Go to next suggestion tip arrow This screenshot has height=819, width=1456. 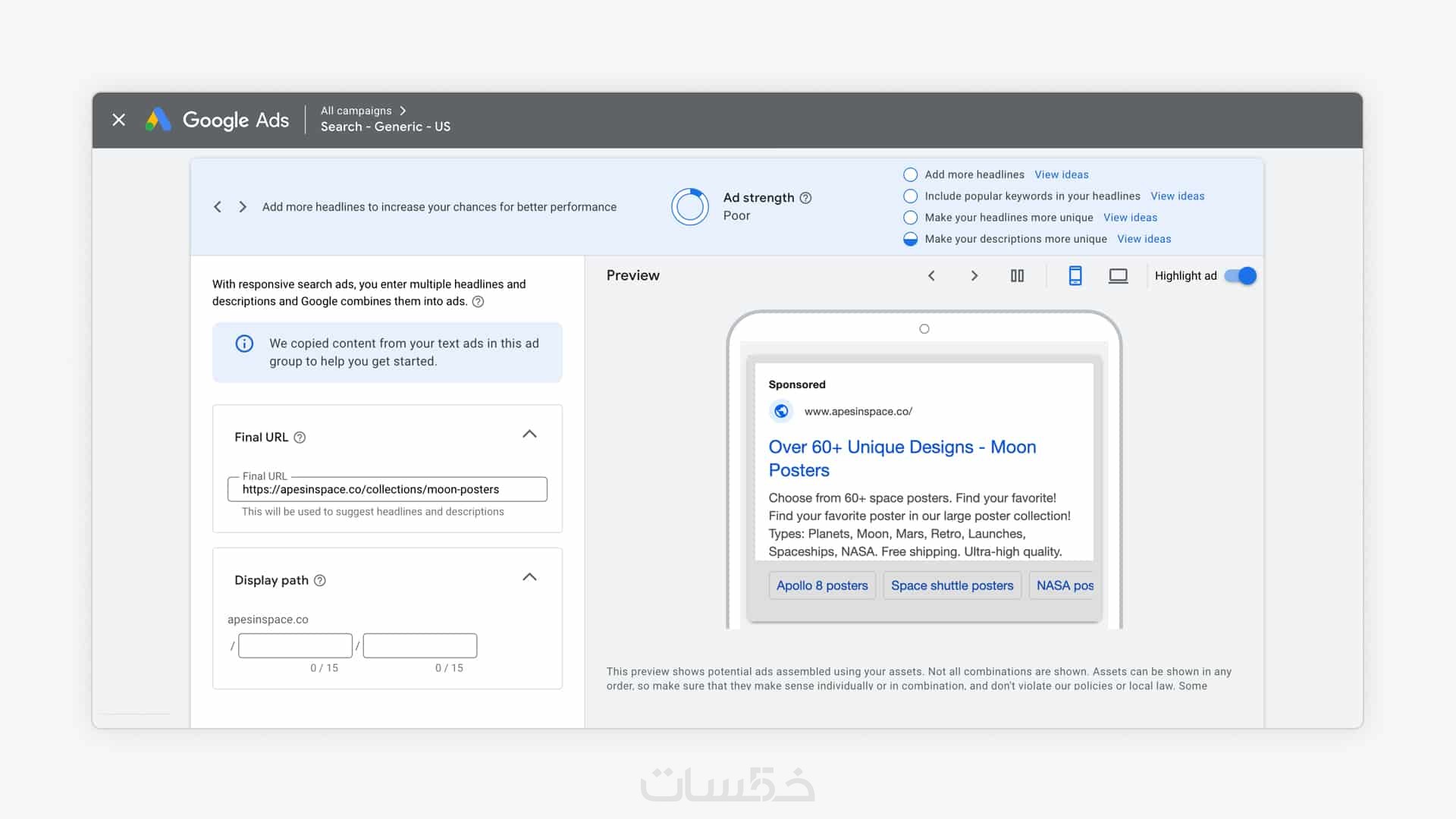243,207
